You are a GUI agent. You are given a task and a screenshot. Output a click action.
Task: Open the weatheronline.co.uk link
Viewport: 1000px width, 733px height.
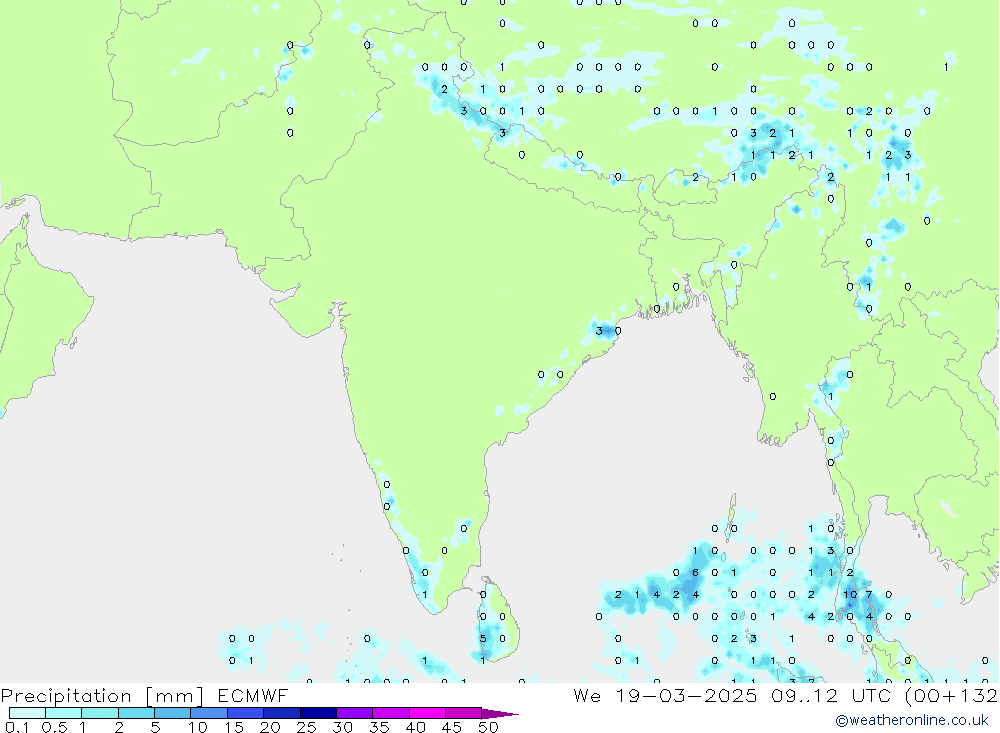[x=912, y=720]
